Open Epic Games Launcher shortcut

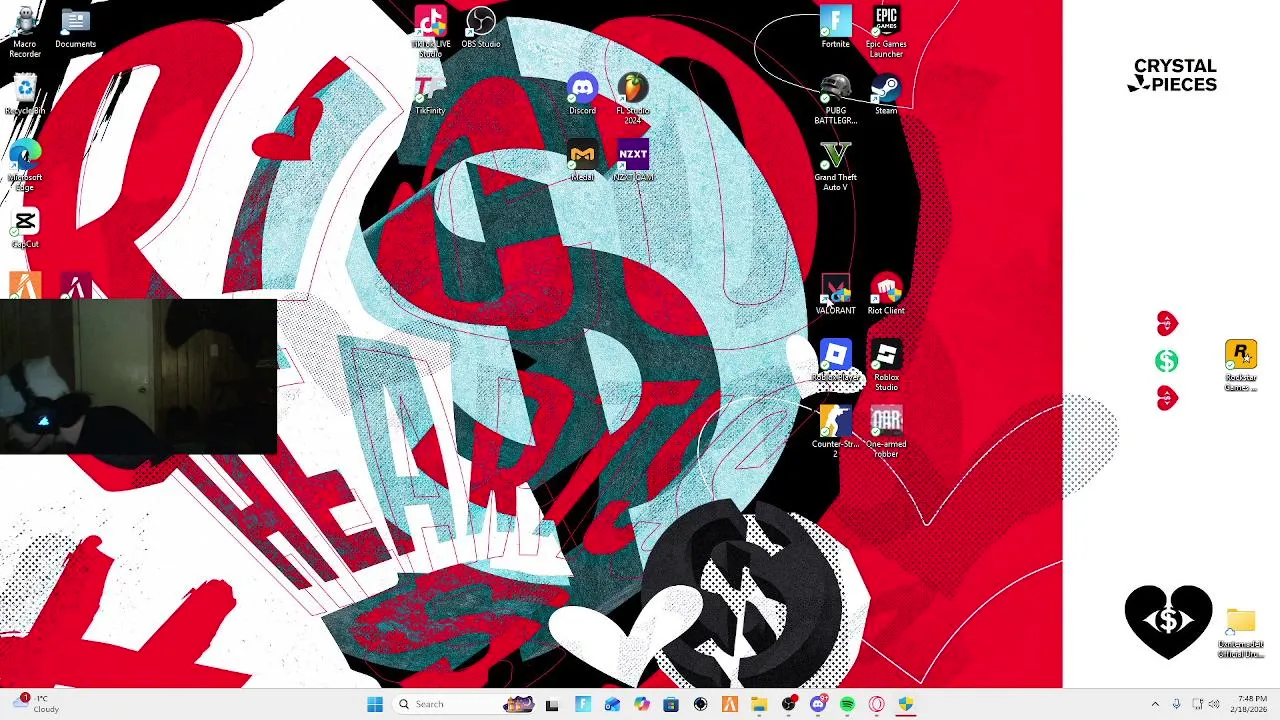pyautogui.click(x=886, y=31)
